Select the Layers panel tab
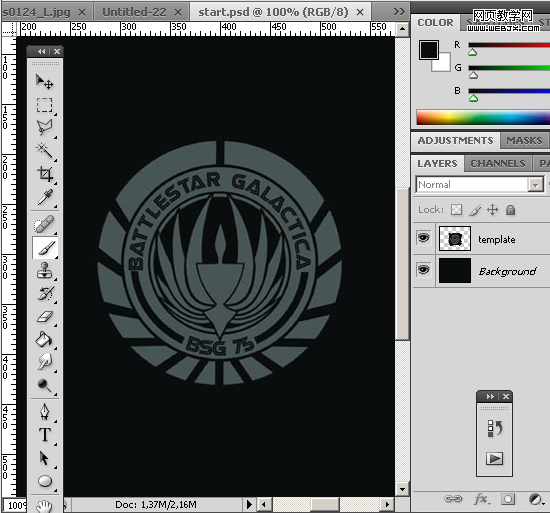The width and height of the screenshot is (550, 513). click(x=437, y=164)
